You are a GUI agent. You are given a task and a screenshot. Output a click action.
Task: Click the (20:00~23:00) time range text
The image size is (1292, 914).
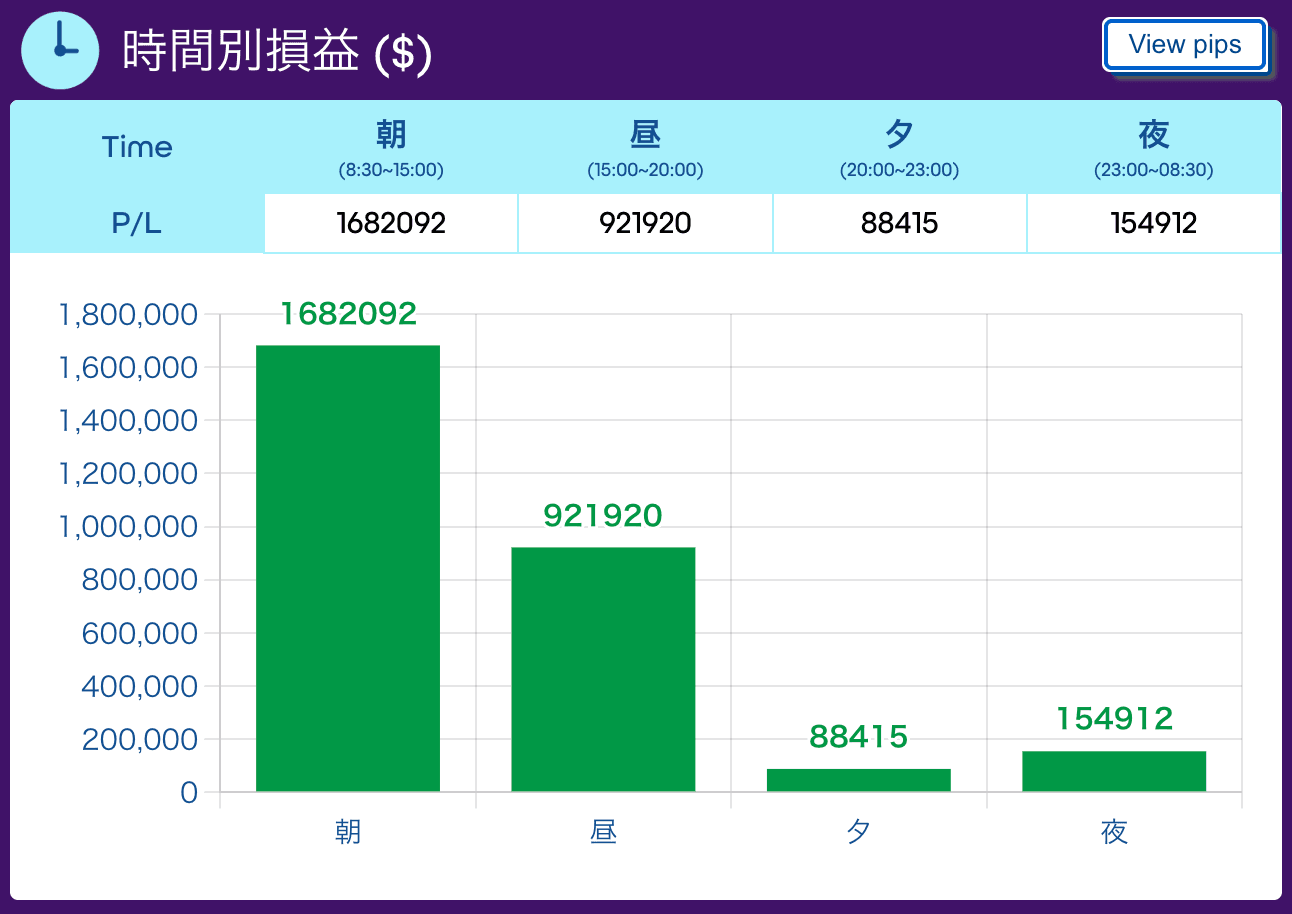click(x=899, y=170)
